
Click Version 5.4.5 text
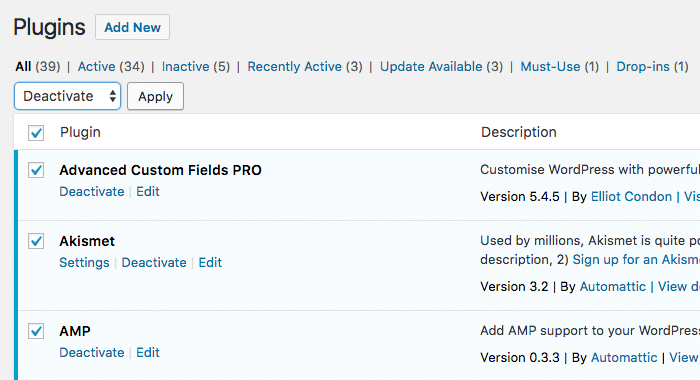pyautogui.click(x=520, y=197)
